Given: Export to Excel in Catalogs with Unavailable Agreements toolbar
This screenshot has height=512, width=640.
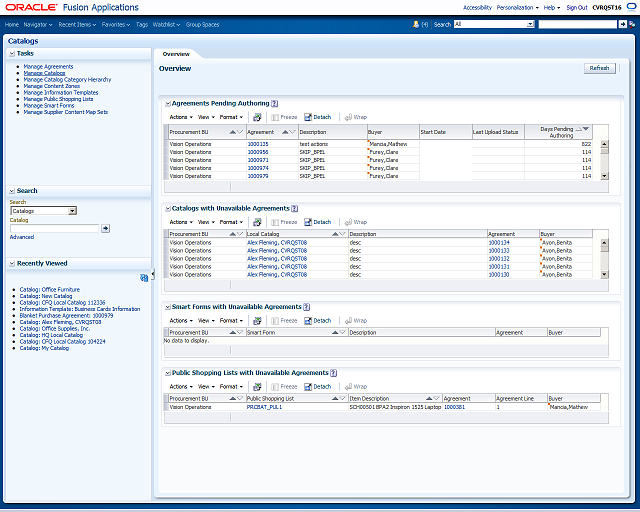Looking at the screenshot, I should click(257, 222).
